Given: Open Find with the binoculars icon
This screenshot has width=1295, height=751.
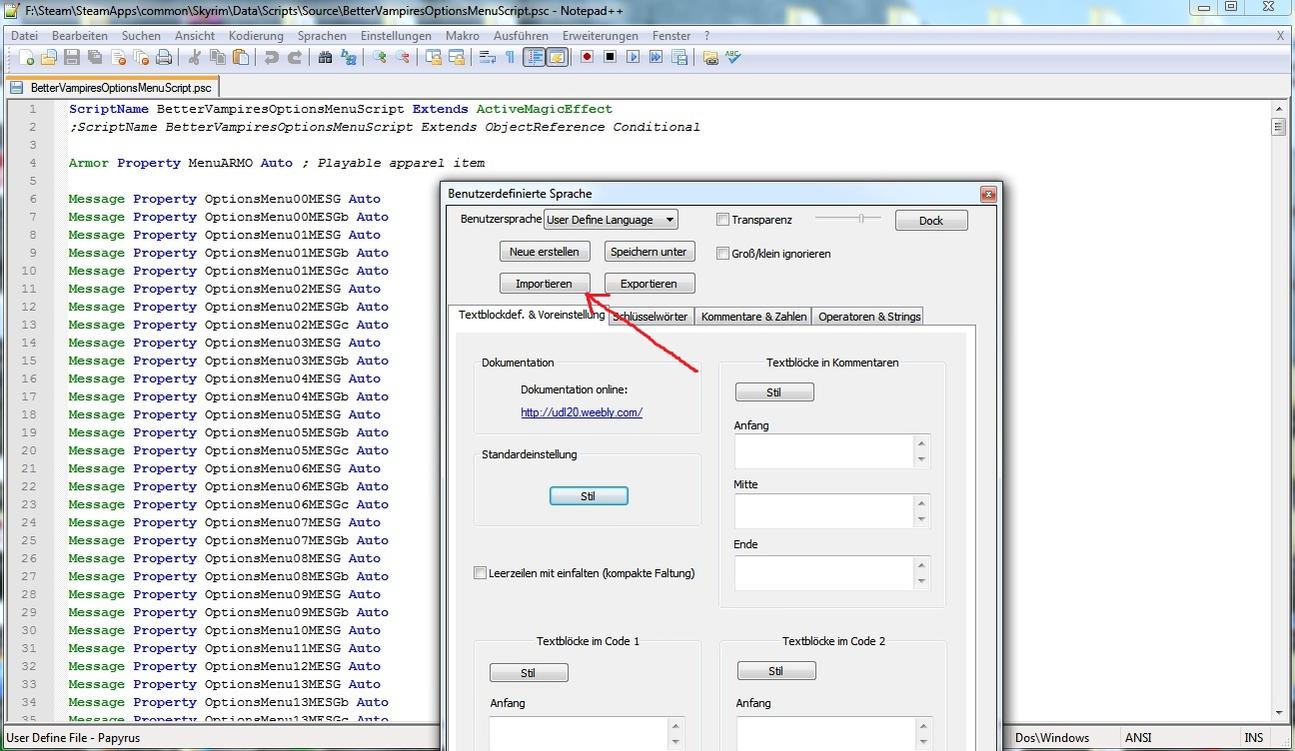Looking at the screenshot, I should (325, 58).
